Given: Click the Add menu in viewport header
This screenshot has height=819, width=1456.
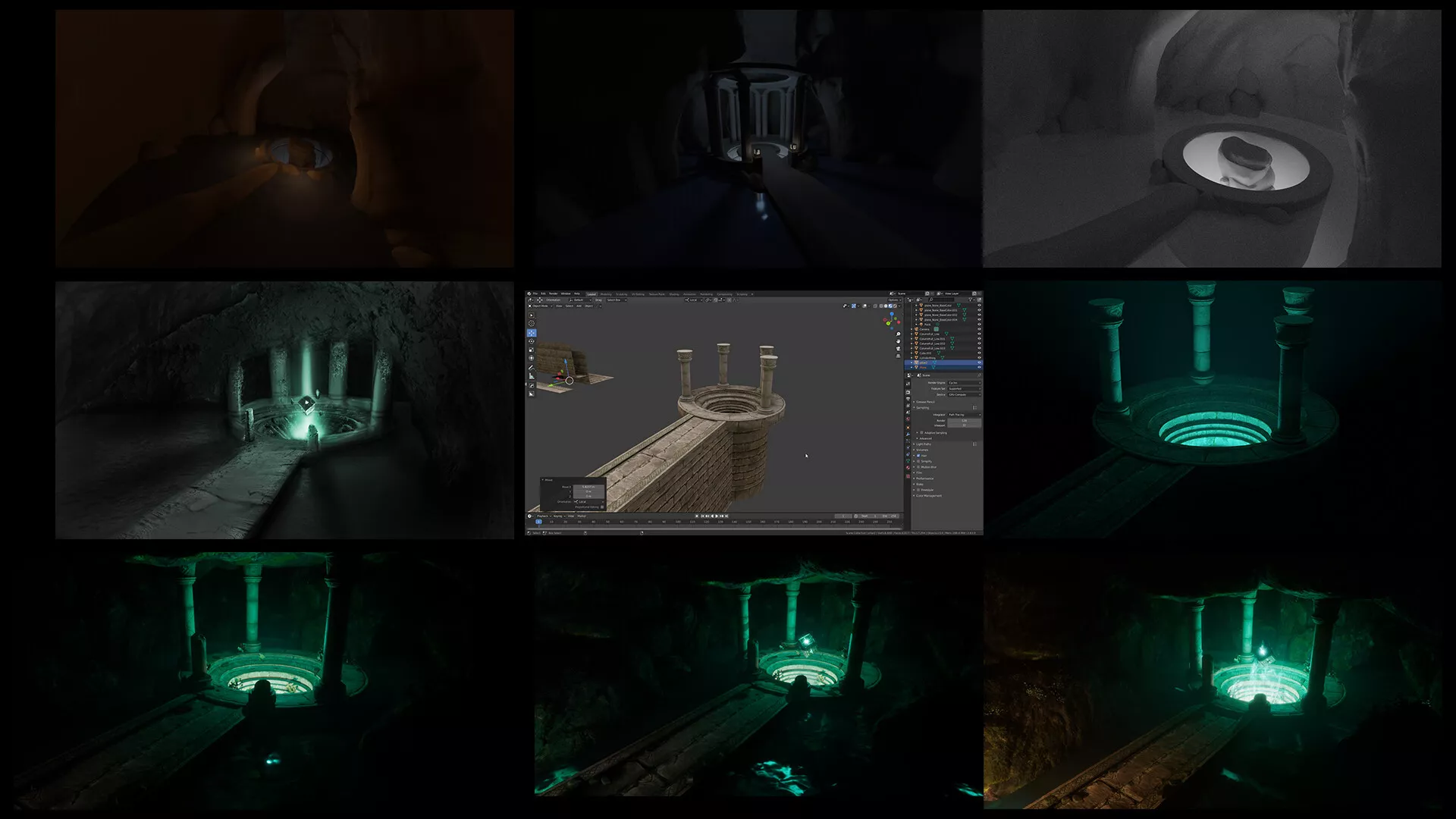Looking at the screenshot, I should [x=579, y=306].
